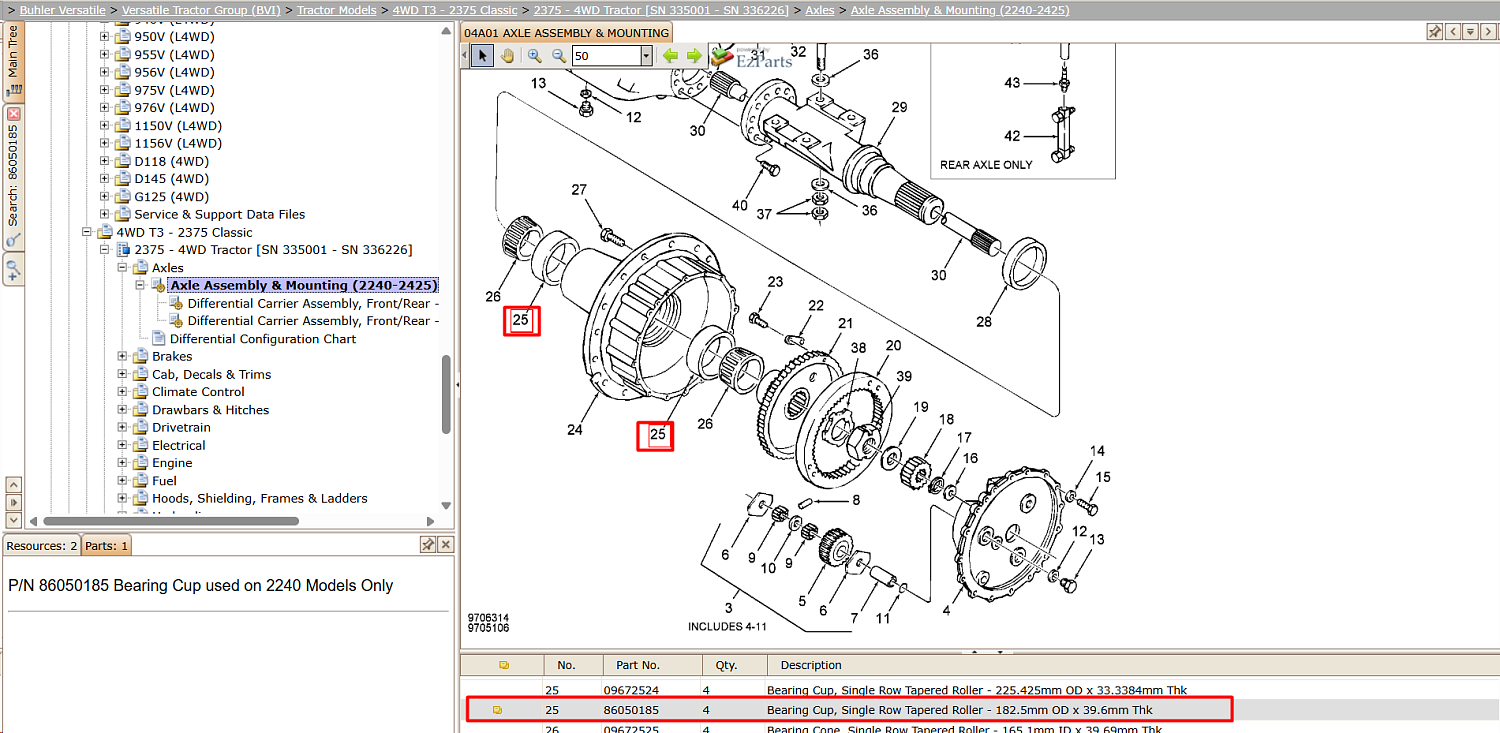The width and height of the screenshot is (1500, 733).
Task: Select Cab, Decals & Trims in tree
Action: (x=212, y=374)
